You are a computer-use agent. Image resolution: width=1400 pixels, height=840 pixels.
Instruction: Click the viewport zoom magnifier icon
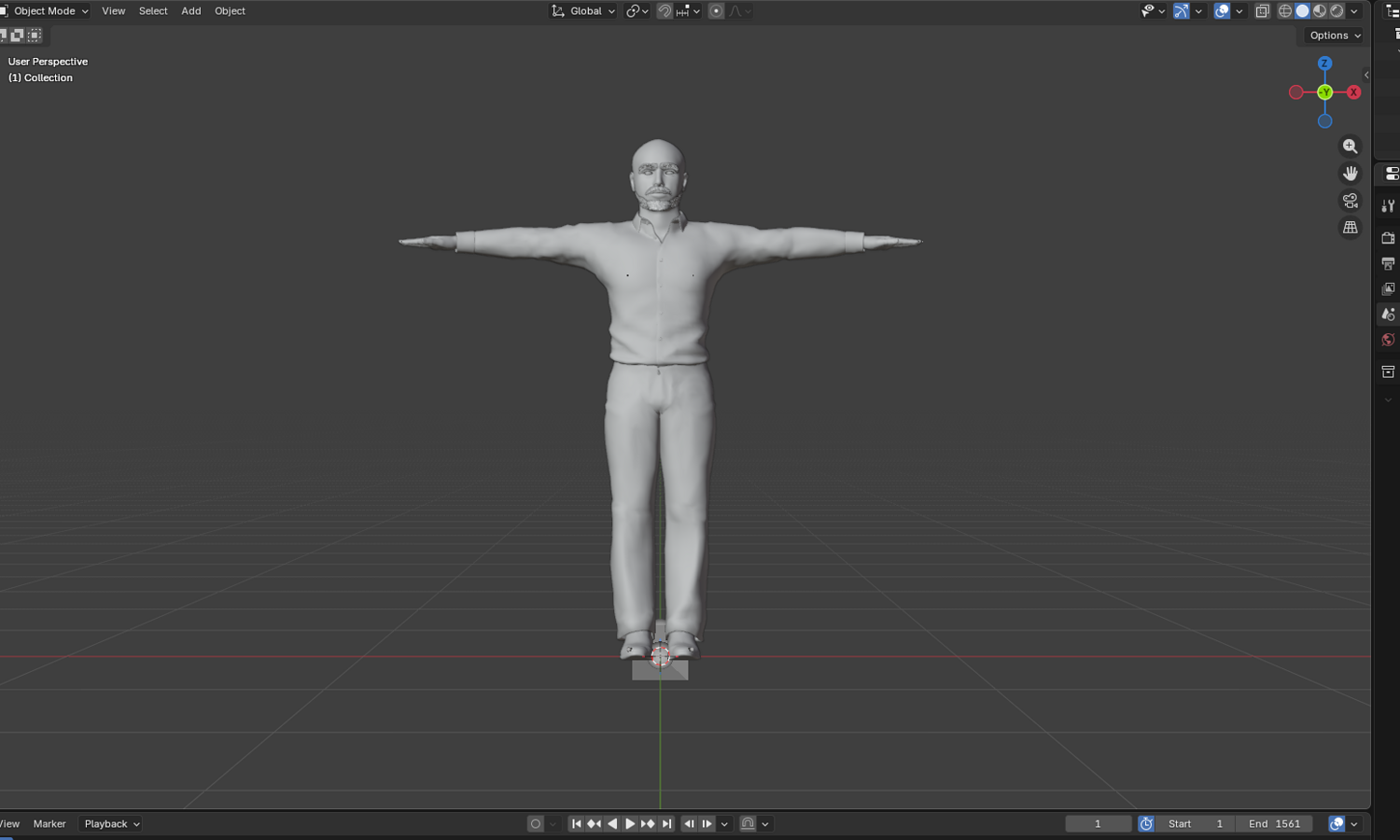pos(1350,147)
